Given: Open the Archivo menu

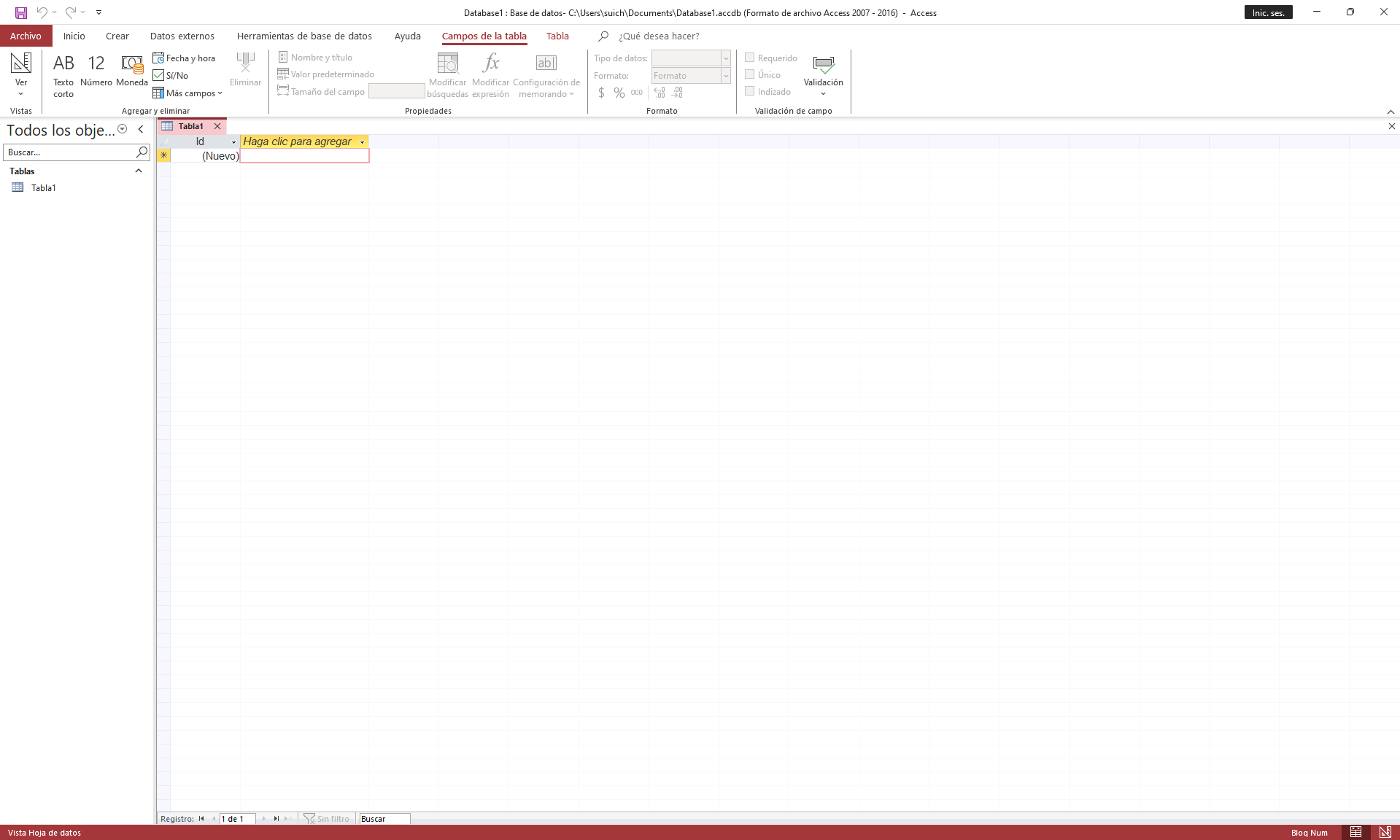Looking at the screenshot, I should (x=26, y=36).
